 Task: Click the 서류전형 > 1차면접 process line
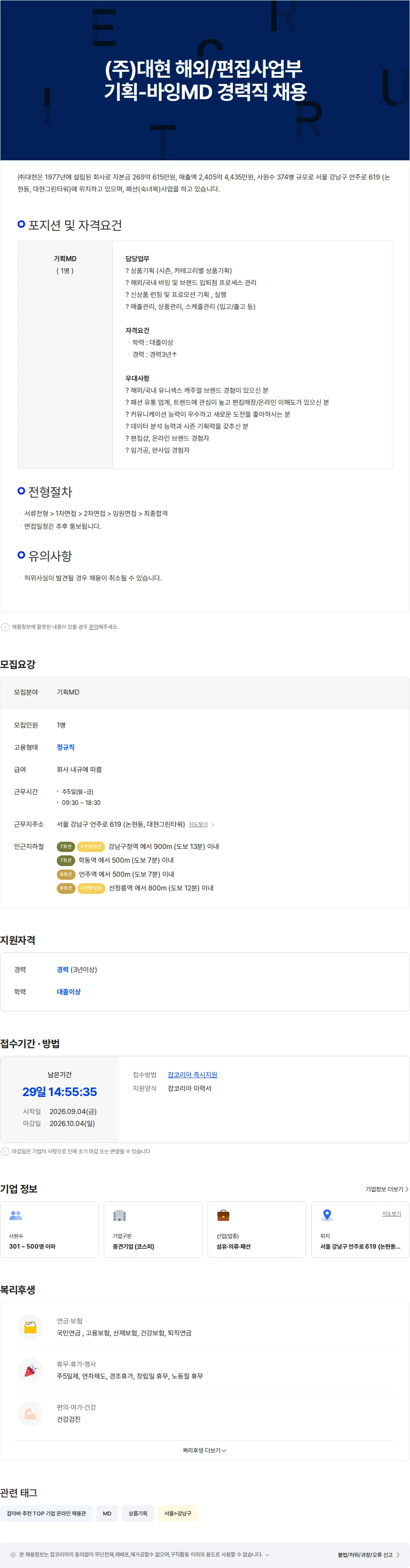[x=96, y=514]
